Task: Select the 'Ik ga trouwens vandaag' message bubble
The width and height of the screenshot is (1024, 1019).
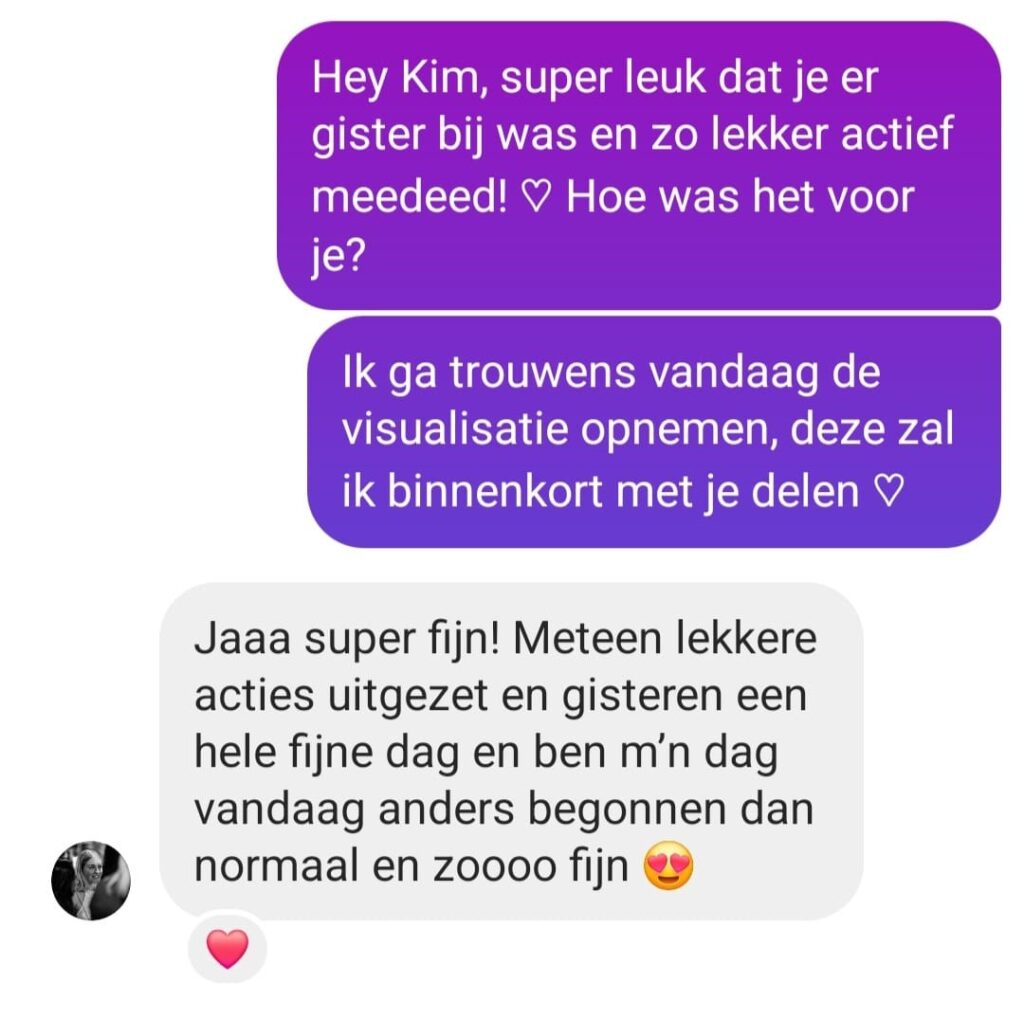Action: pos(654,432)
